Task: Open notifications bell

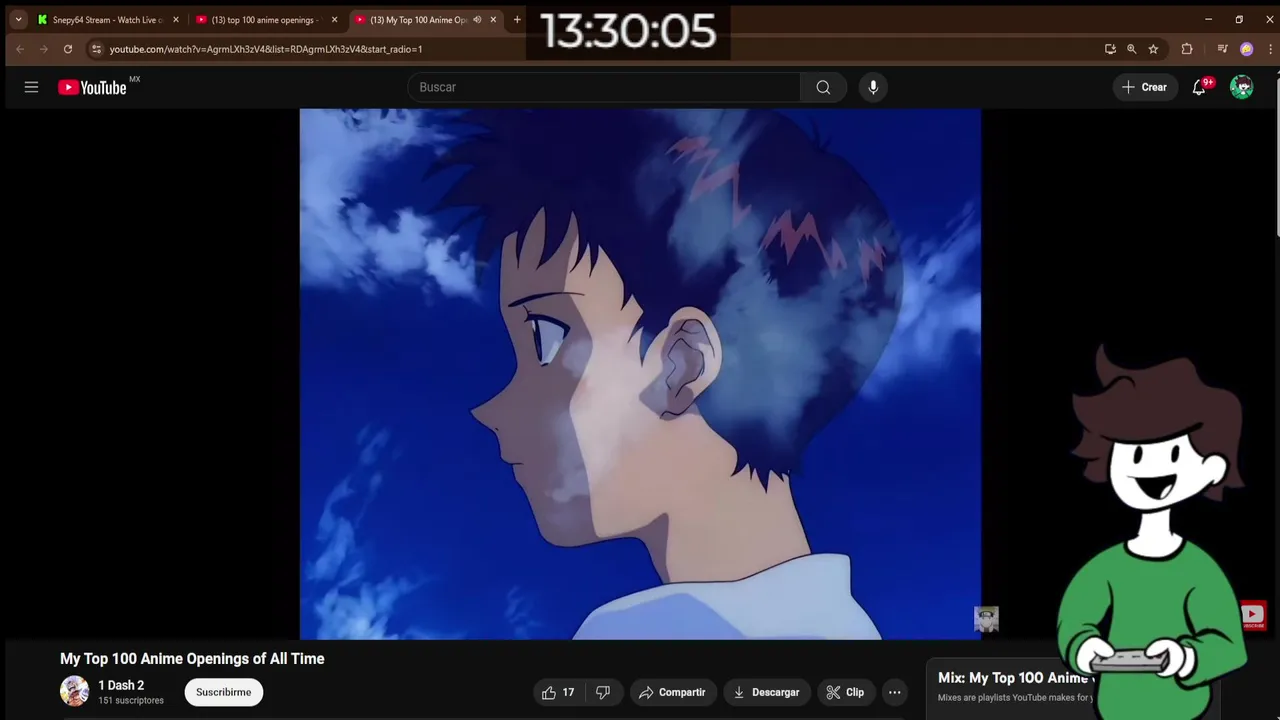Action: coord(1199,87)
